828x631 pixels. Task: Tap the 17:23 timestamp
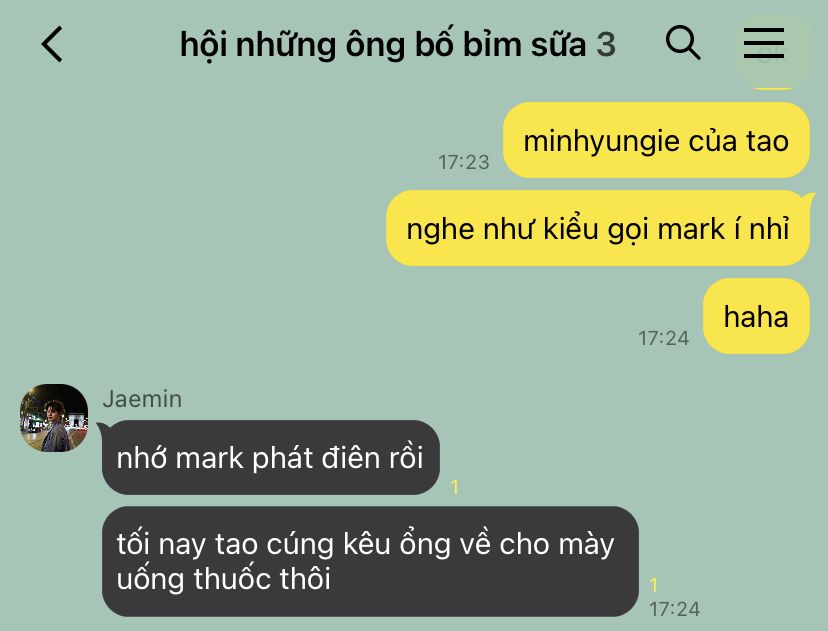coord(464,162)
